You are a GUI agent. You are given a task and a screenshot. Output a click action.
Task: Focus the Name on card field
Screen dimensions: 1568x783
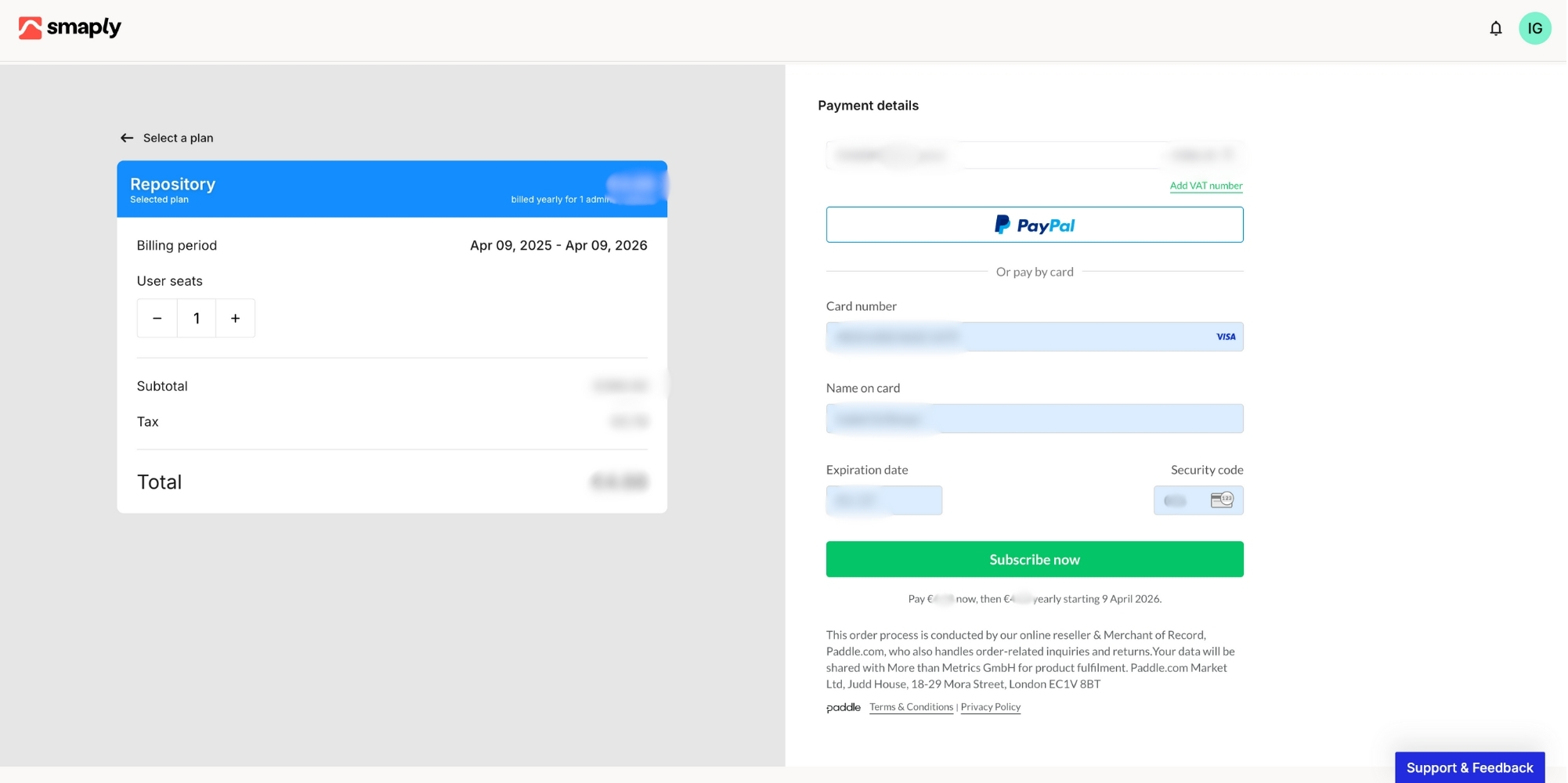click(1034, 419)
